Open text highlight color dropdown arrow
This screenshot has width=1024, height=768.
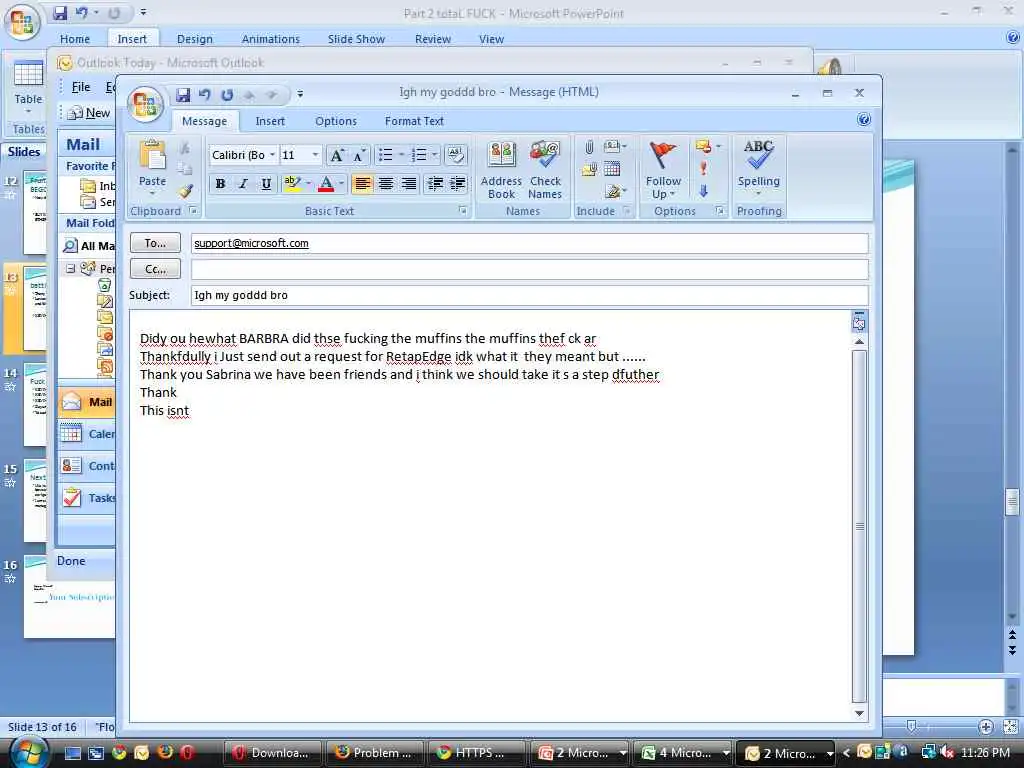pyautogui.click(x=308, y=184)
